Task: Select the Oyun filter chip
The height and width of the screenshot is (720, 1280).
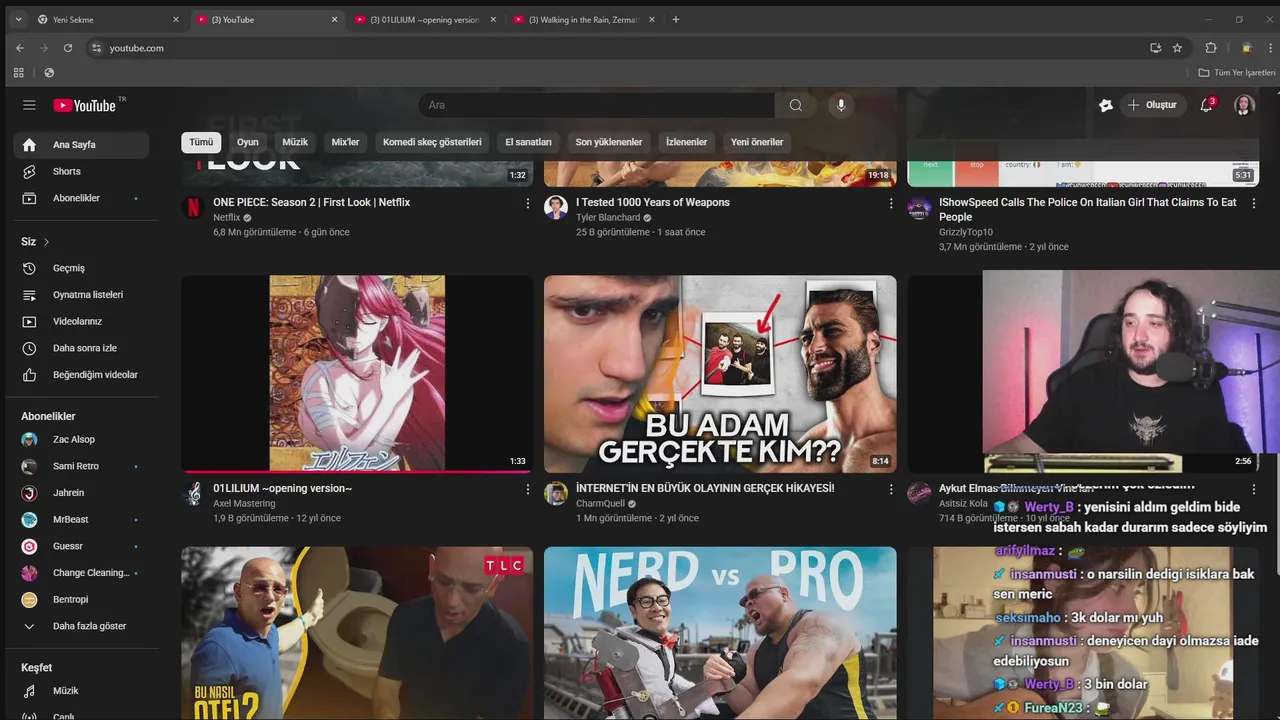Action: click(x=248, y=142)
